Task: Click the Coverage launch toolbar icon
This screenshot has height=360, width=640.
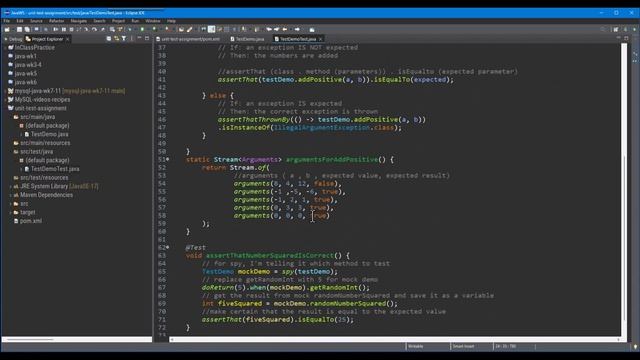Action: (x=154, y=29)
